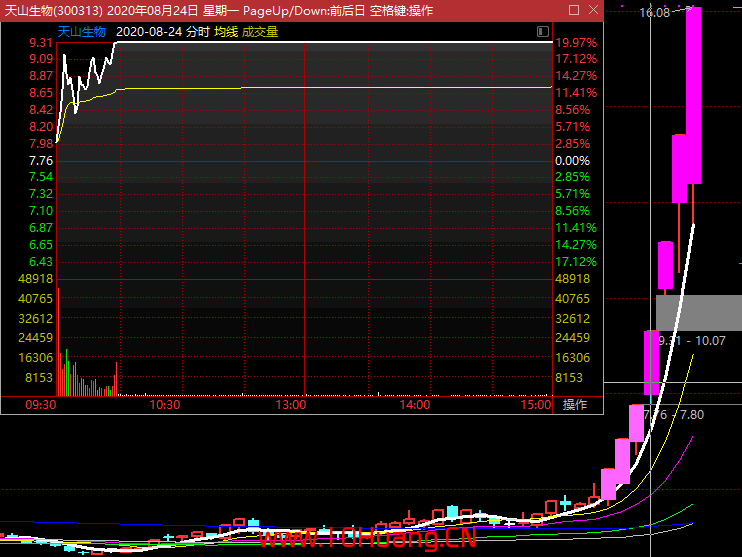Click the 7.76 previous close price label
The image size is (742, 557).
tap(41, 161)
